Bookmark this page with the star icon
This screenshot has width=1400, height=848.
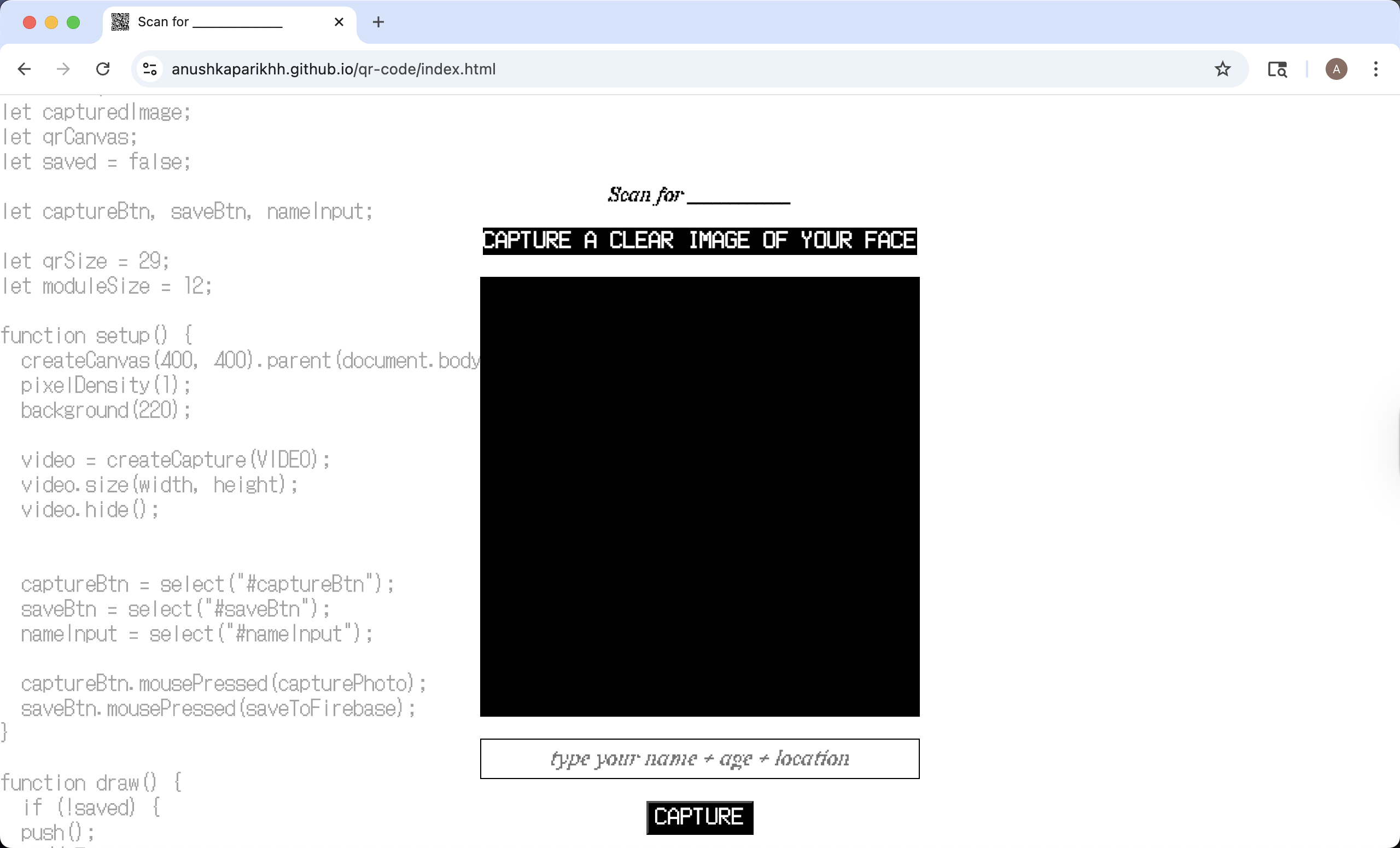click(1222, 69)
